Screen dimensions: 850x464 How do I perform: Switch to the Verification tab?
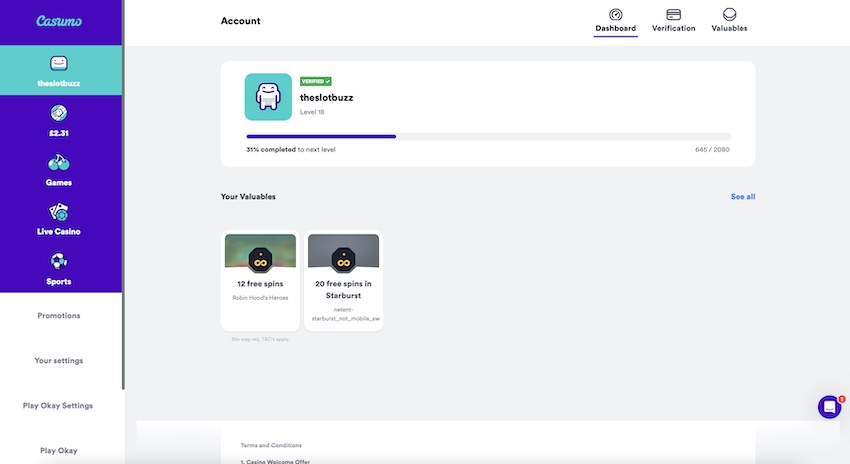coord(673,21)
